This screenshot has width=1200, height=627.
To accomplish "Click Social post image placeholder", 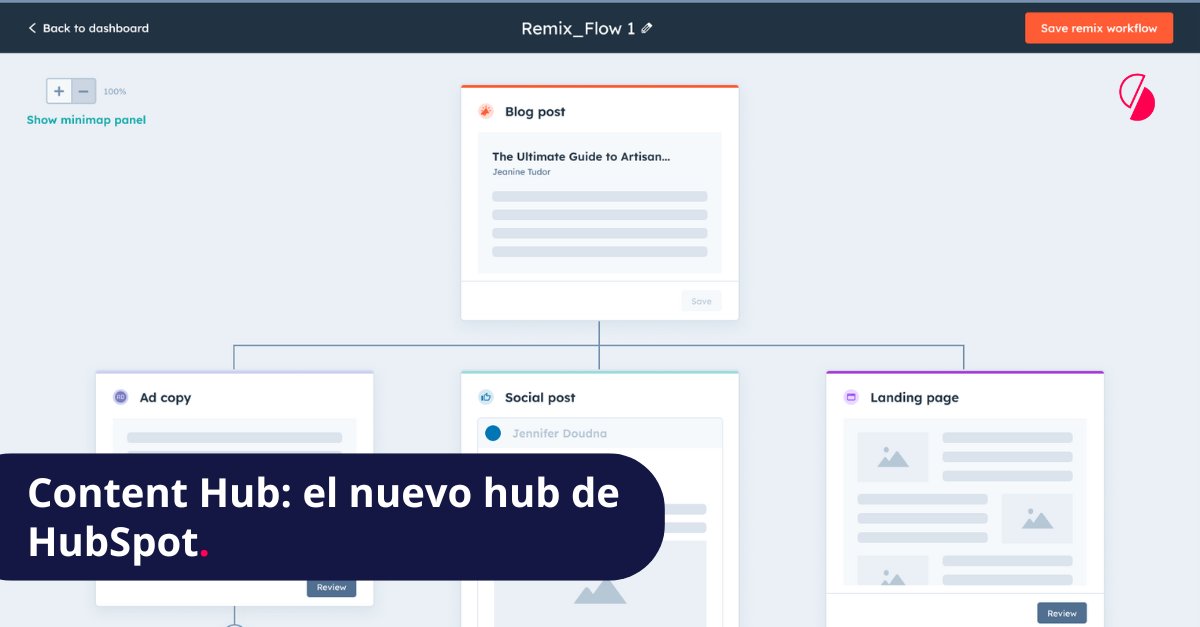I will pos(600,584).
